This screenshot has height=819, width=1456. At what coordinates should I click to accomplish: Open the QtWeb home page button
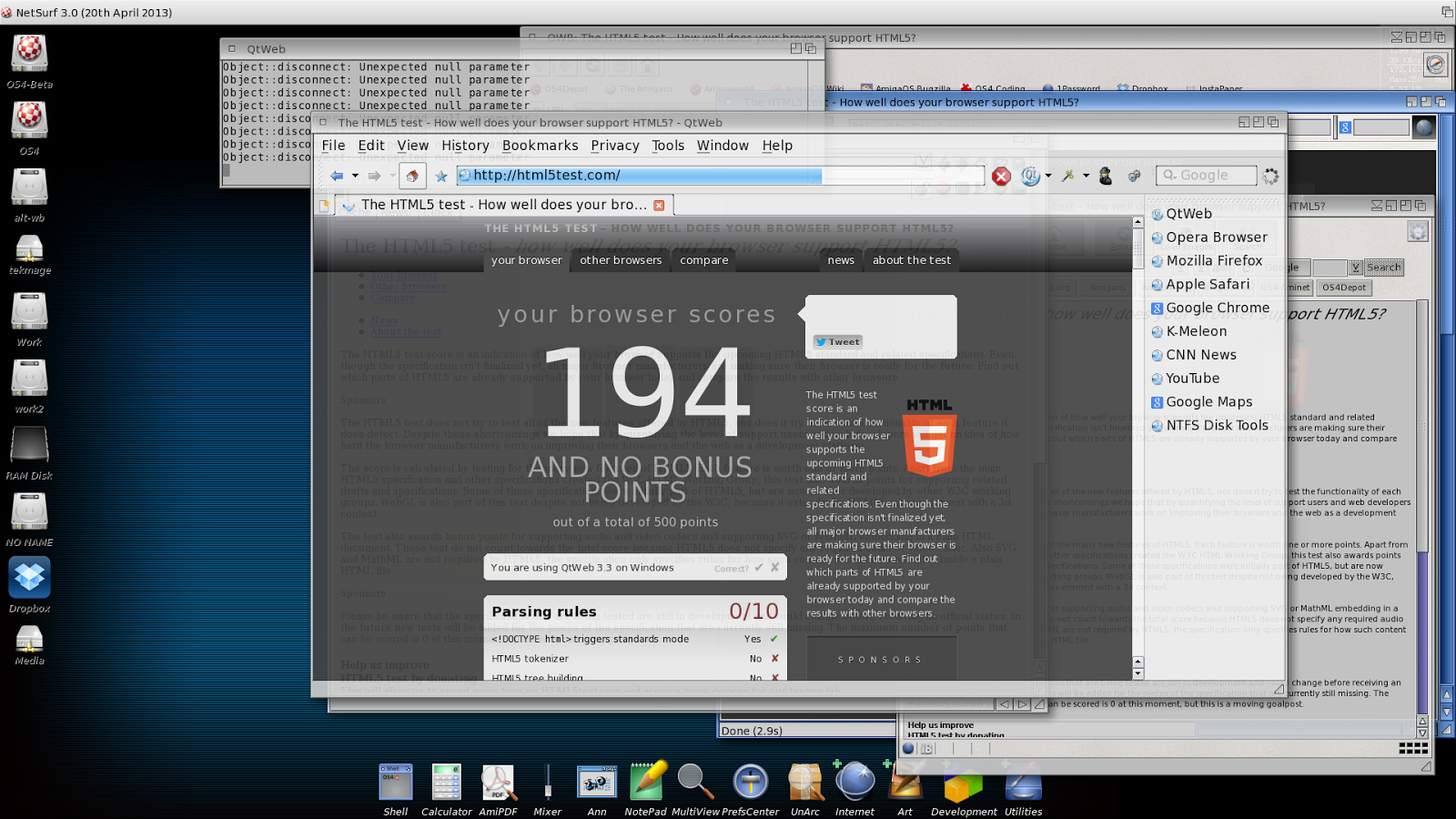click(412, 176)
